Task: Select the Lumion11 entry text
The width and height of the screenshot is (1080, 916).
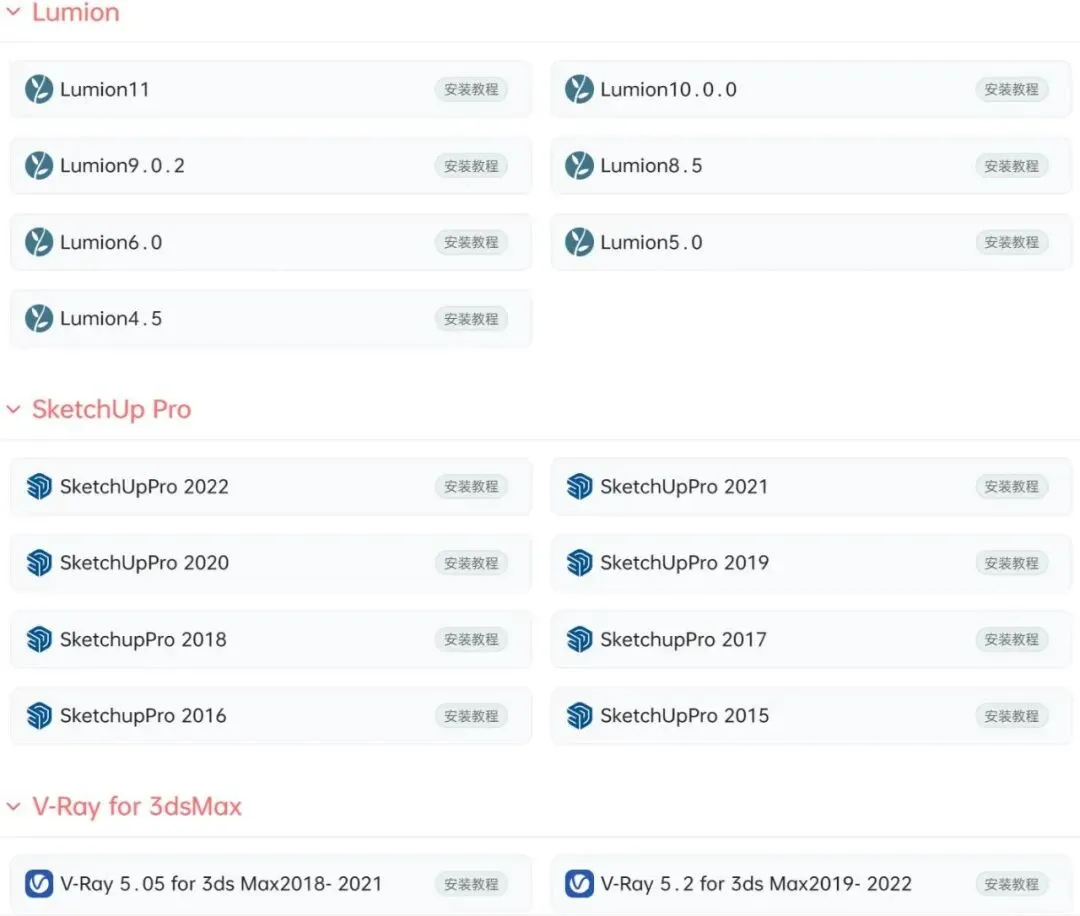Action: pyautogui.click(x=105, y=90)
